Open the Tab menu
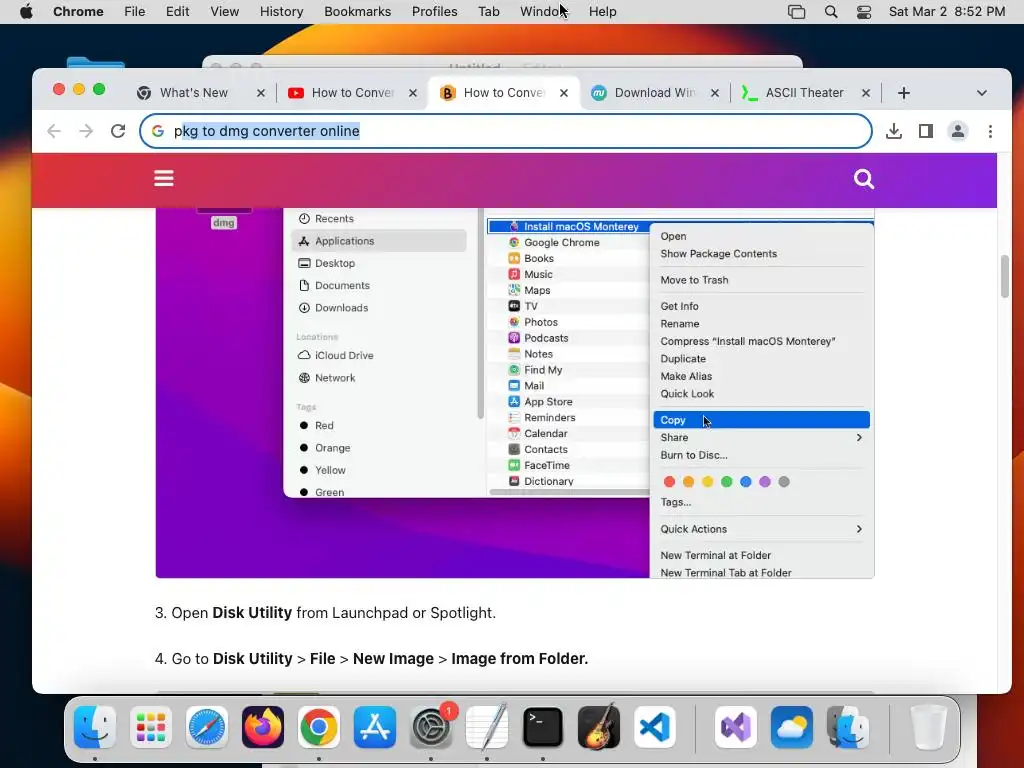Image resolution: width=1024 pixels, height=768 pixels. [488, 12]
